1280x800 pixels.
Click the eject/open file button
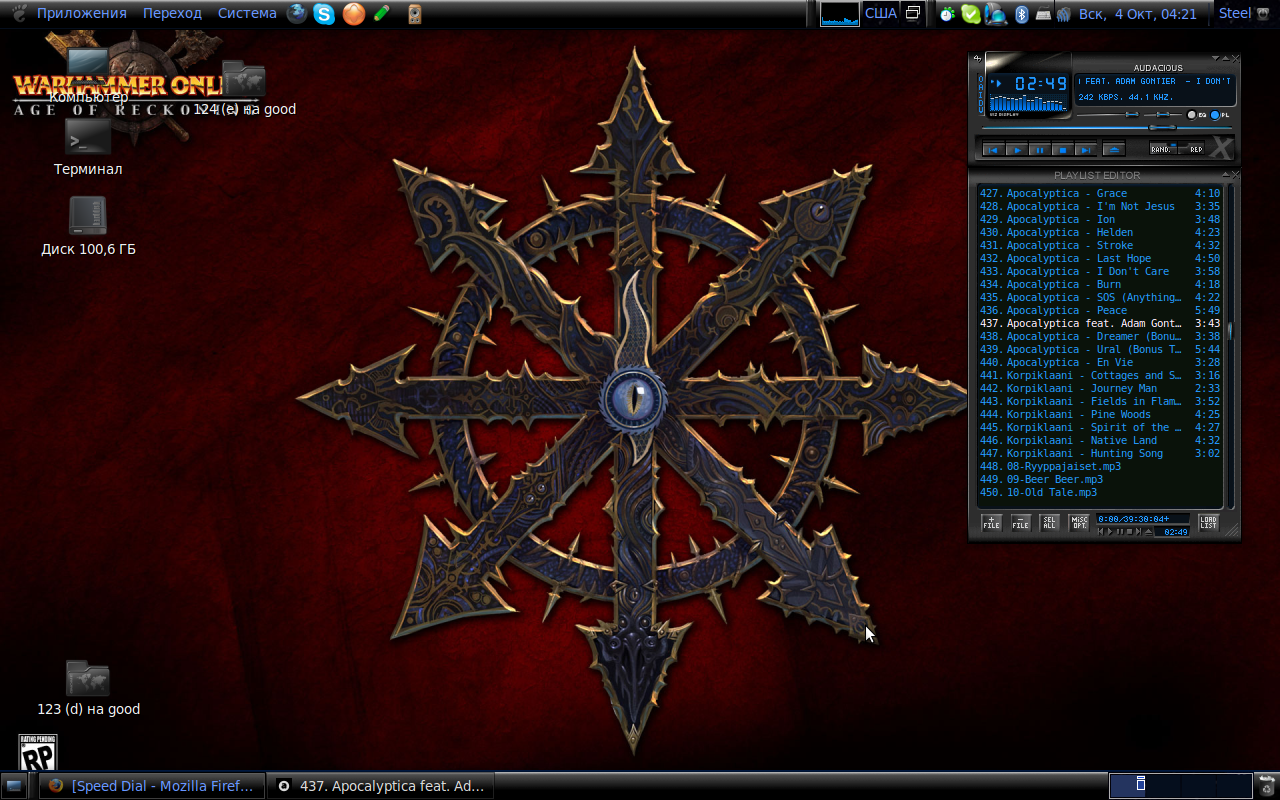1113,150
